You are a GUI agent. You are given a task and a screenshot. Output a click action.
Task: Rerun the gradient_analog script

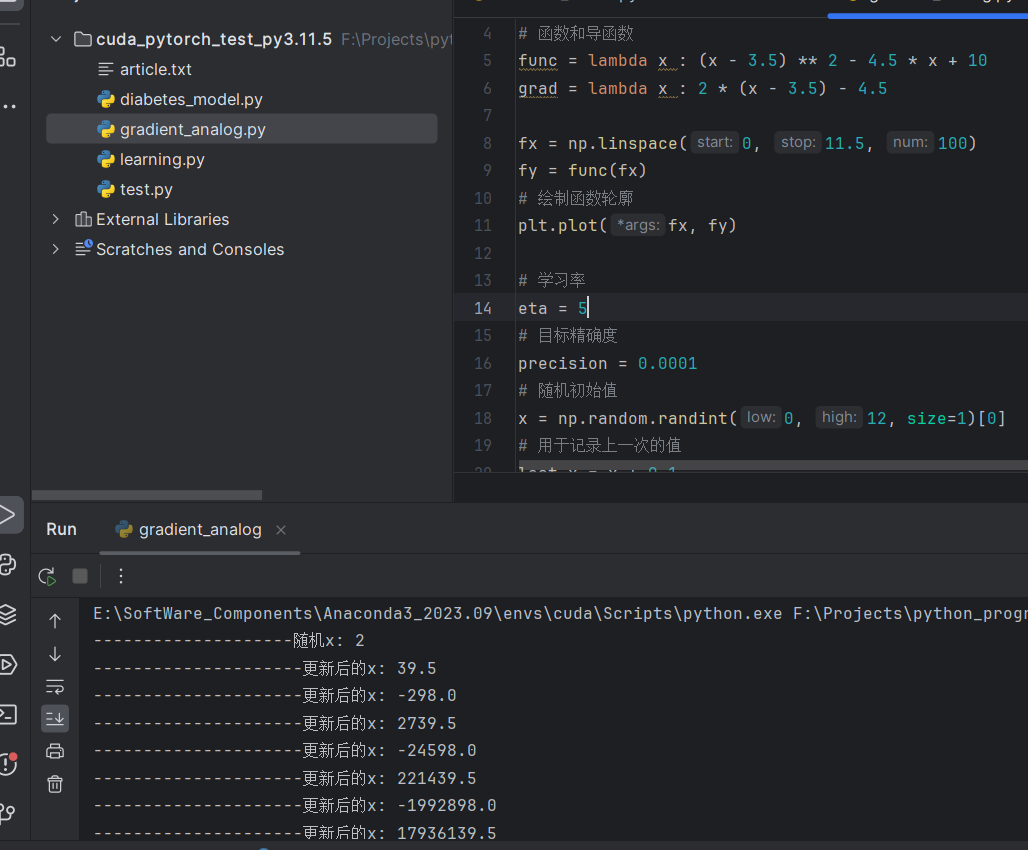pos(47,576)
